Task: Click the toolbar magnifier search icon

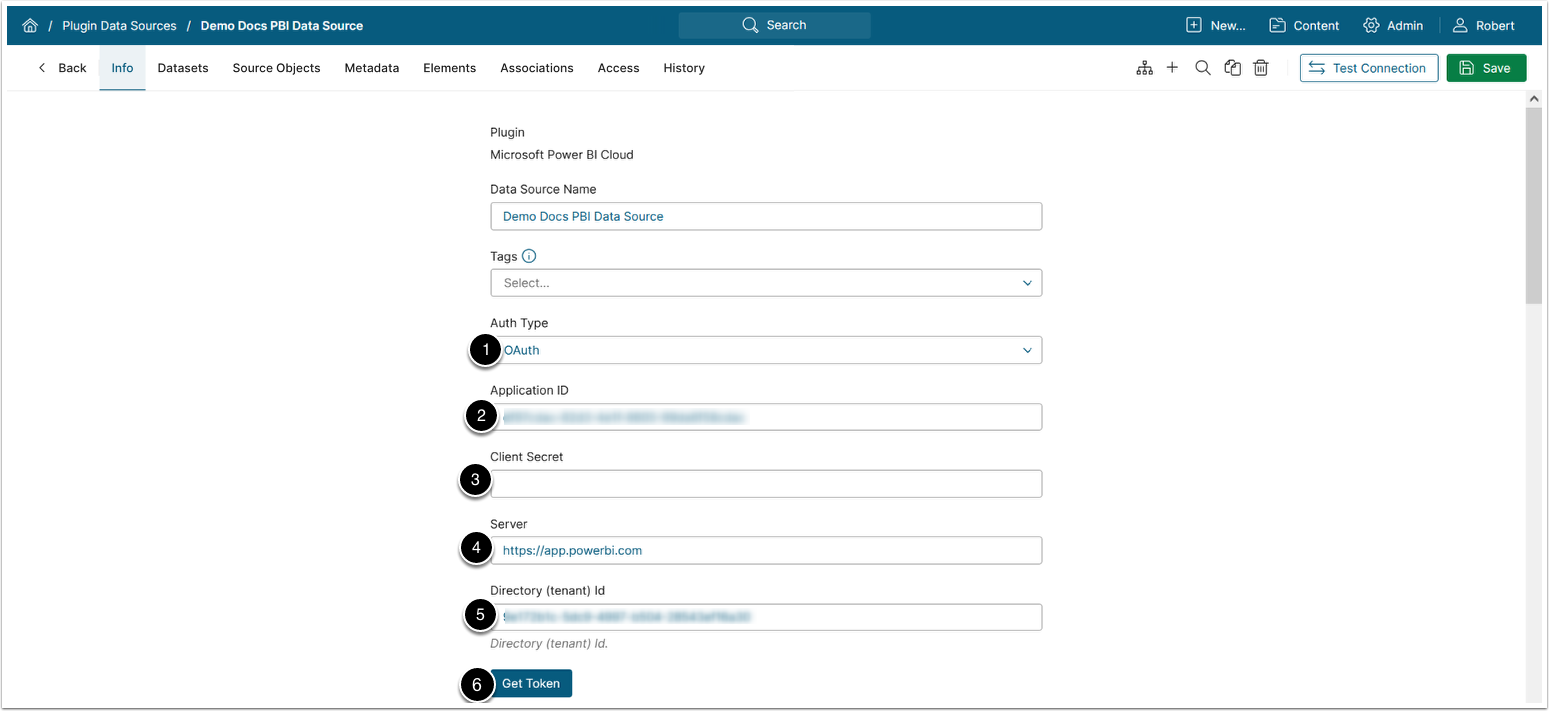Action: pyautogui.click(x=1203, y=68)
